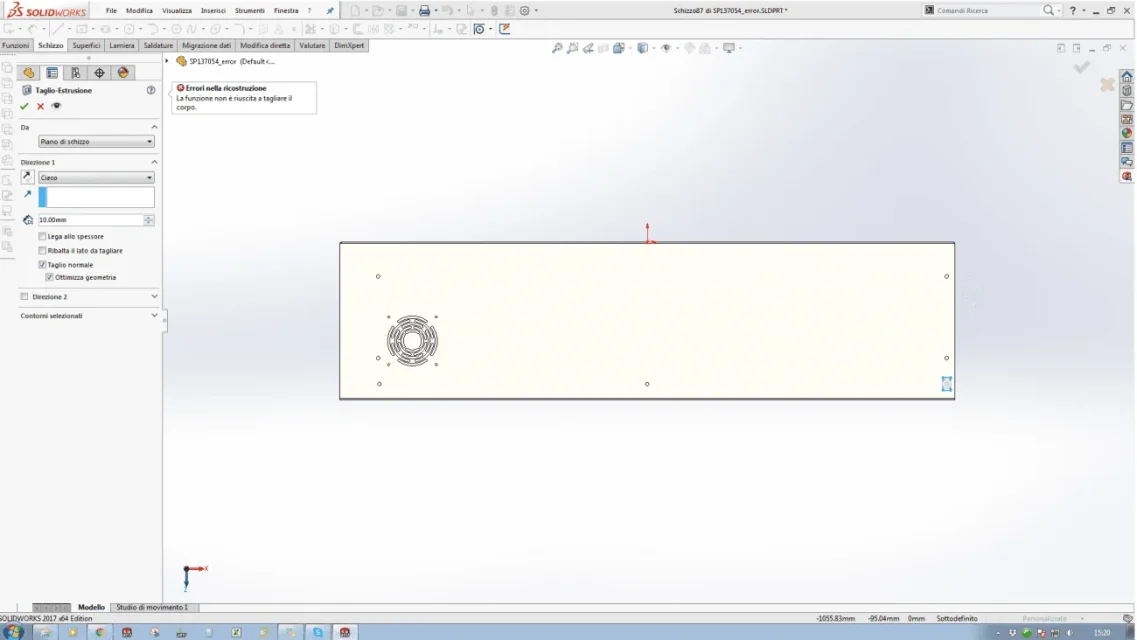Open the ConfigurationManager panel tab

[75, 72]
